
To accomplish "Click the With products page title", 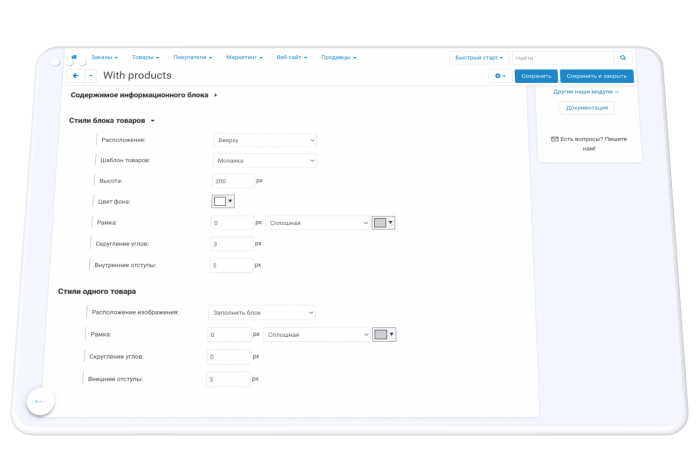I will pyautogui.click(x=137, y=75).
